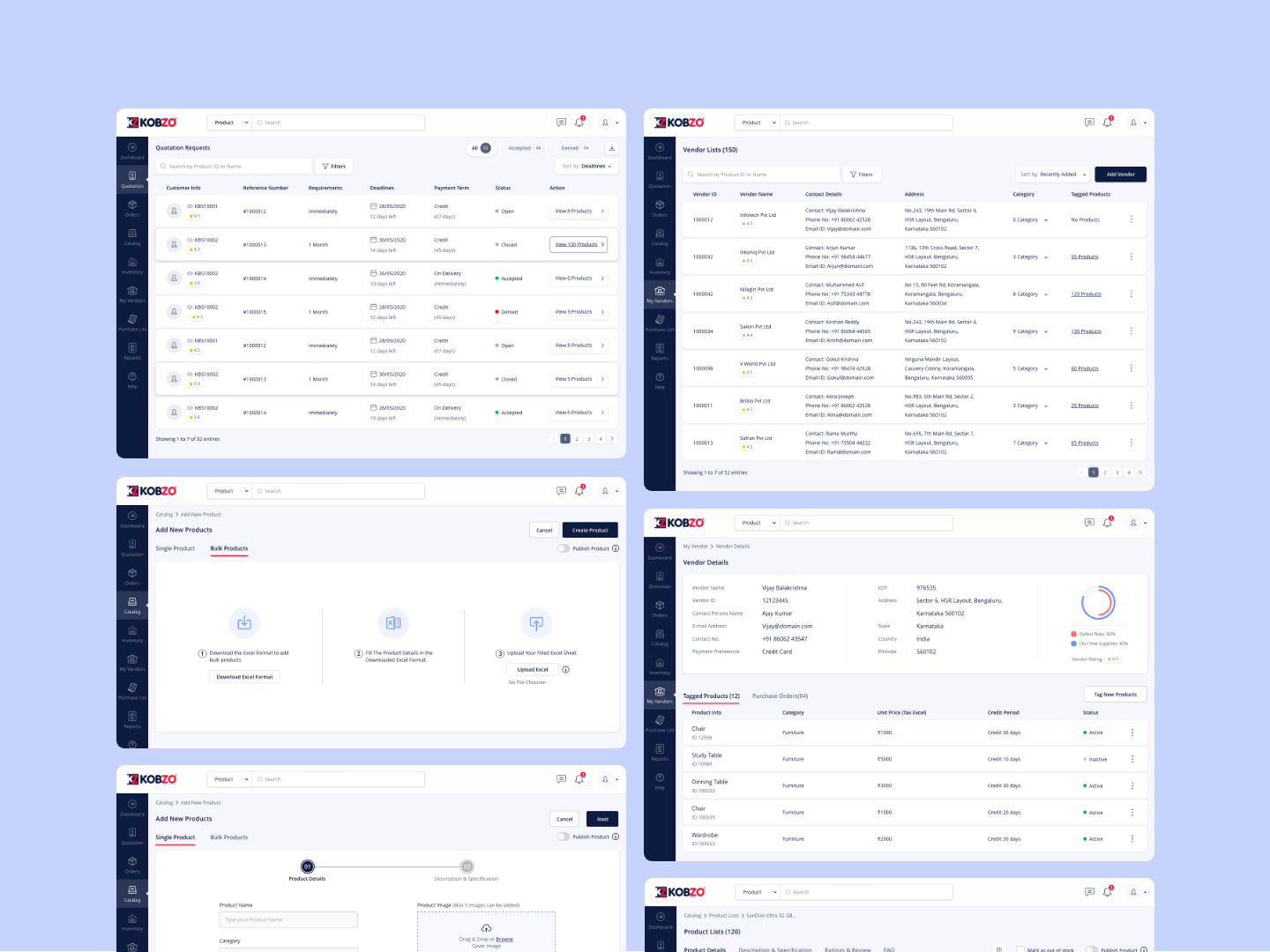This screenshot has width=1270, height=952.
Task: Click info icon beside Upload Excel button
Action: tap(565, 669)
